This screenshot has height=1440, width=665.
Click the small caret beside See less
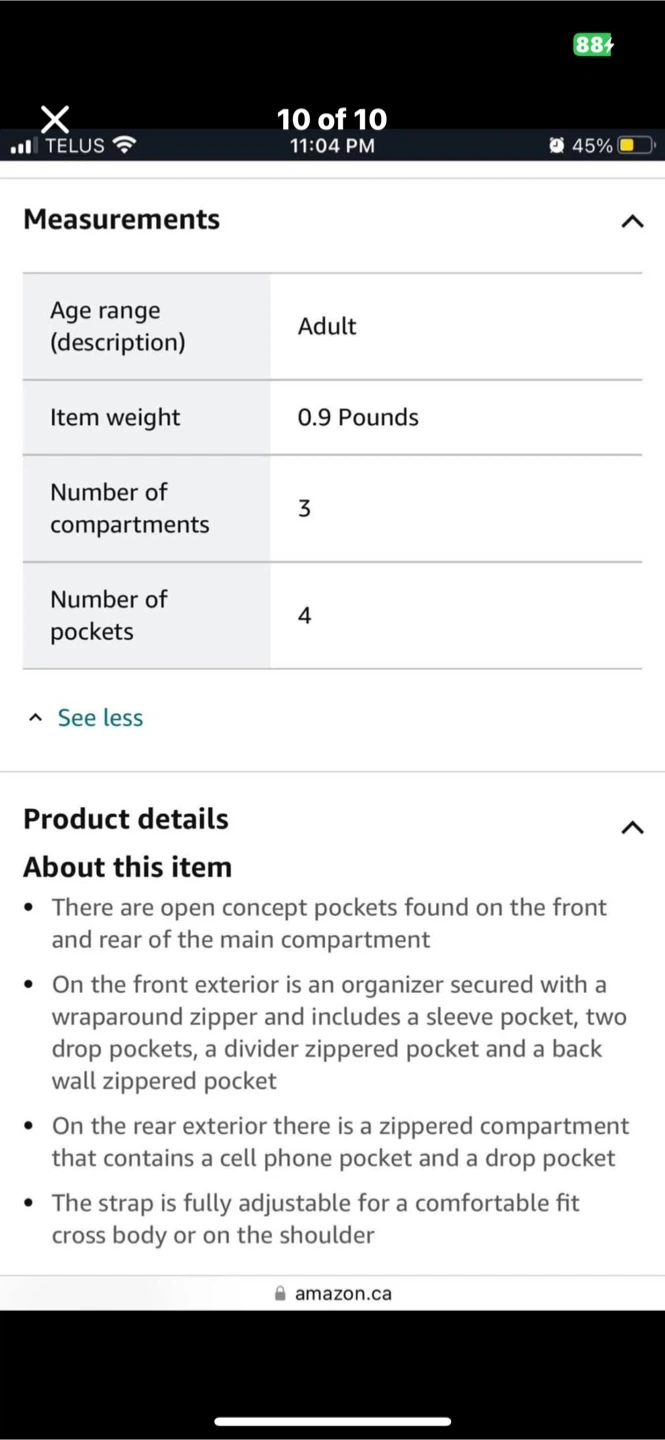(x=36, y=718)
